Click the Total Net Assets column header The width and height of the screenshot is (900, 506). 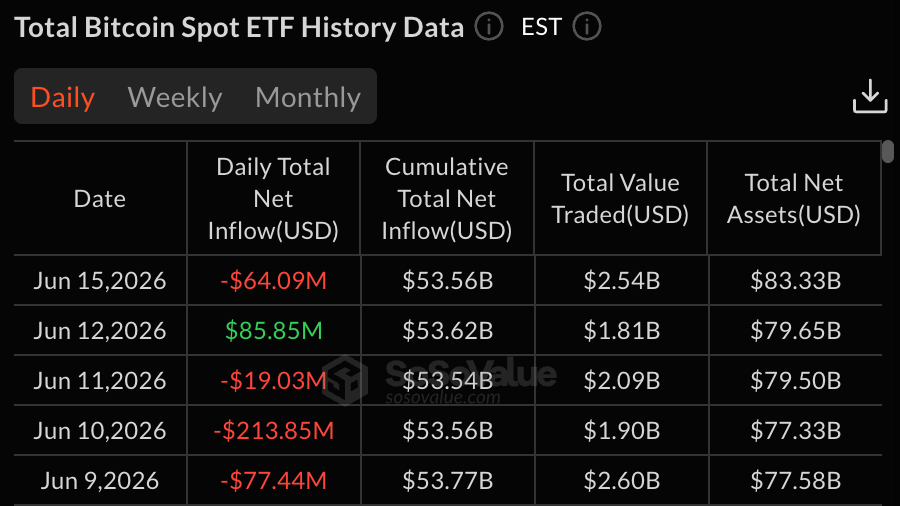point(794,198)
